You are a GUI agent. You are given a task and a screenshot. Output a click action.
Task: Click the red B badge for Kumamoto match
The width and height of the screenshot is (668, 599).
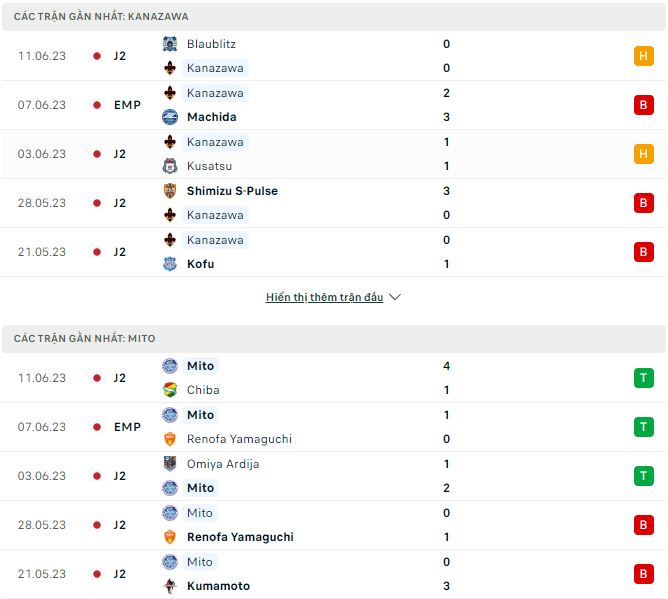pyautogui.click(x=644, y=574)
